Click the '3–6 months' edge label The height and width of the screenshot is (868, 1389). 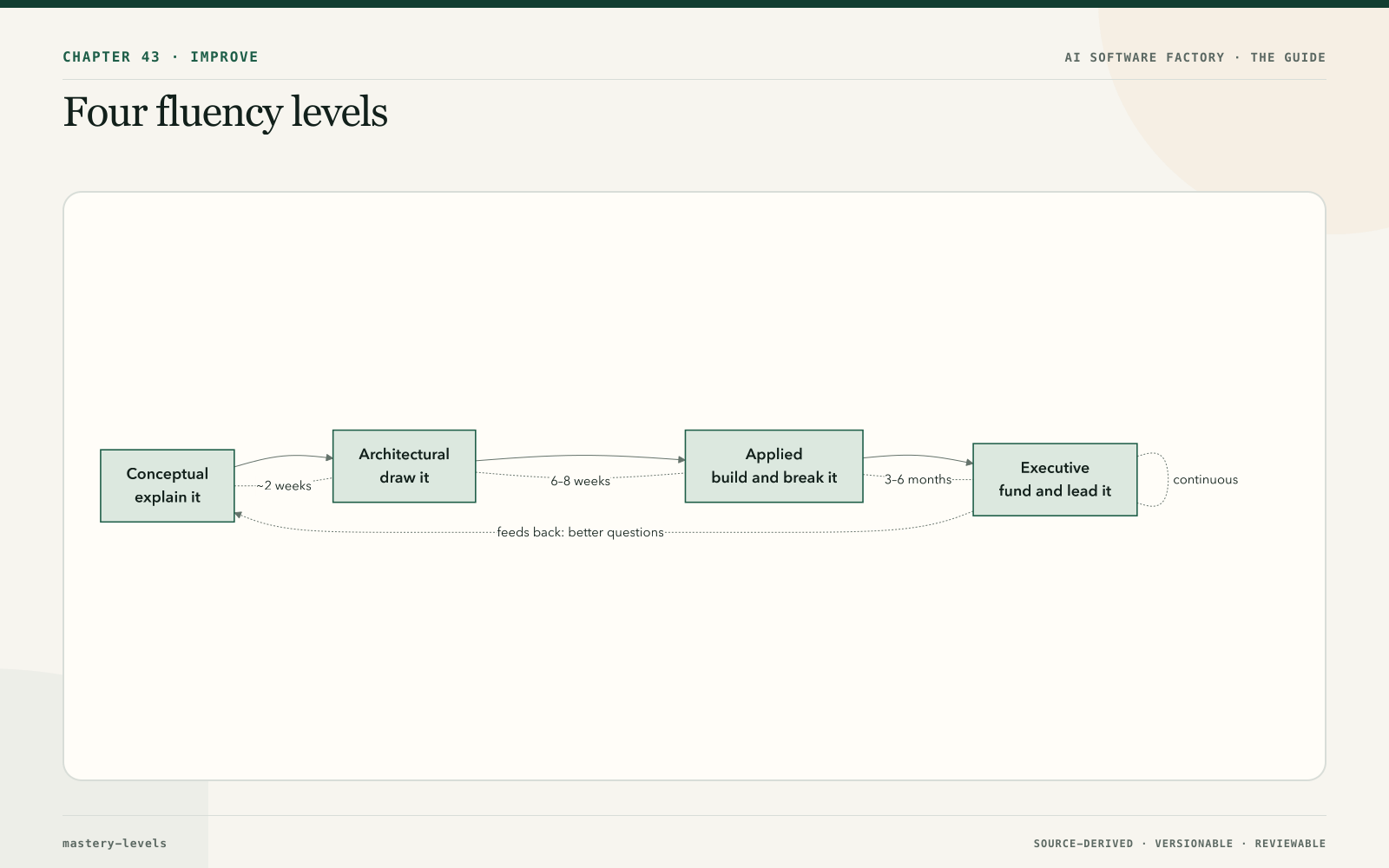tap(918, 479)
